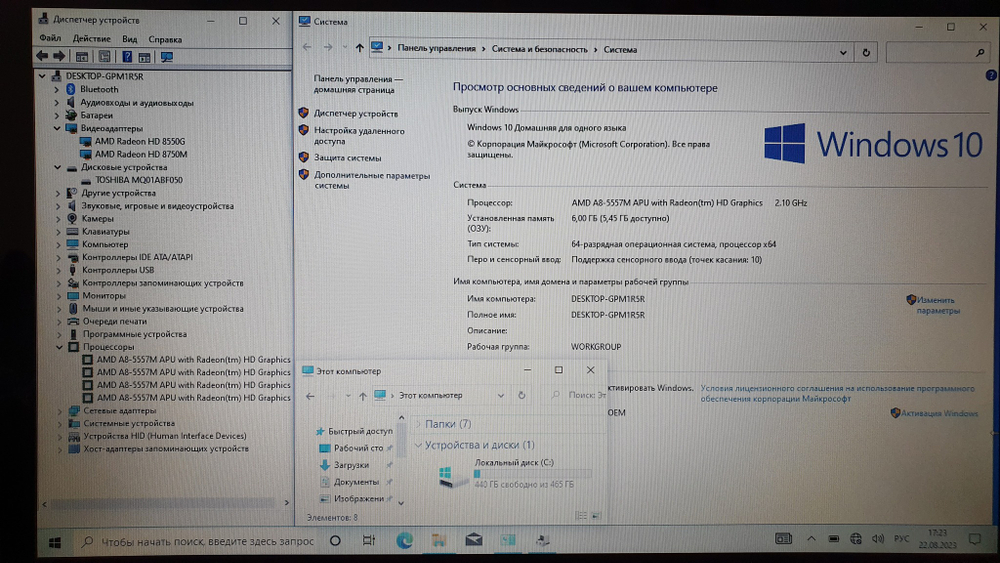Collapse the Дисковые устройства node
Image resolution: width=1000 pixels, height=563 pixels.
pos(57,167)
